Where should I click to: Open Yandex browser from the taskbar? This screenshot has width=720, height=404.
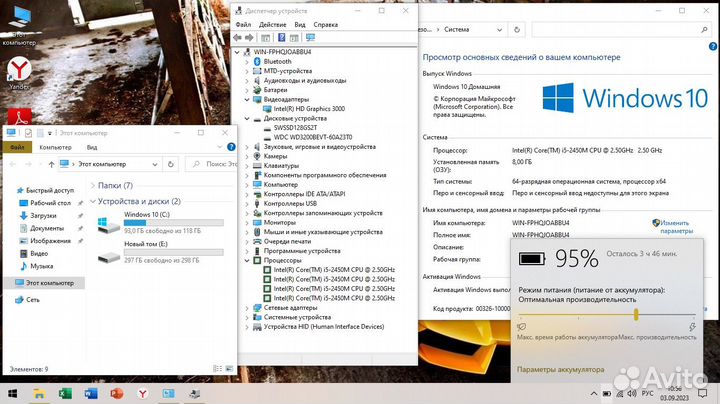tap(143, 393)
